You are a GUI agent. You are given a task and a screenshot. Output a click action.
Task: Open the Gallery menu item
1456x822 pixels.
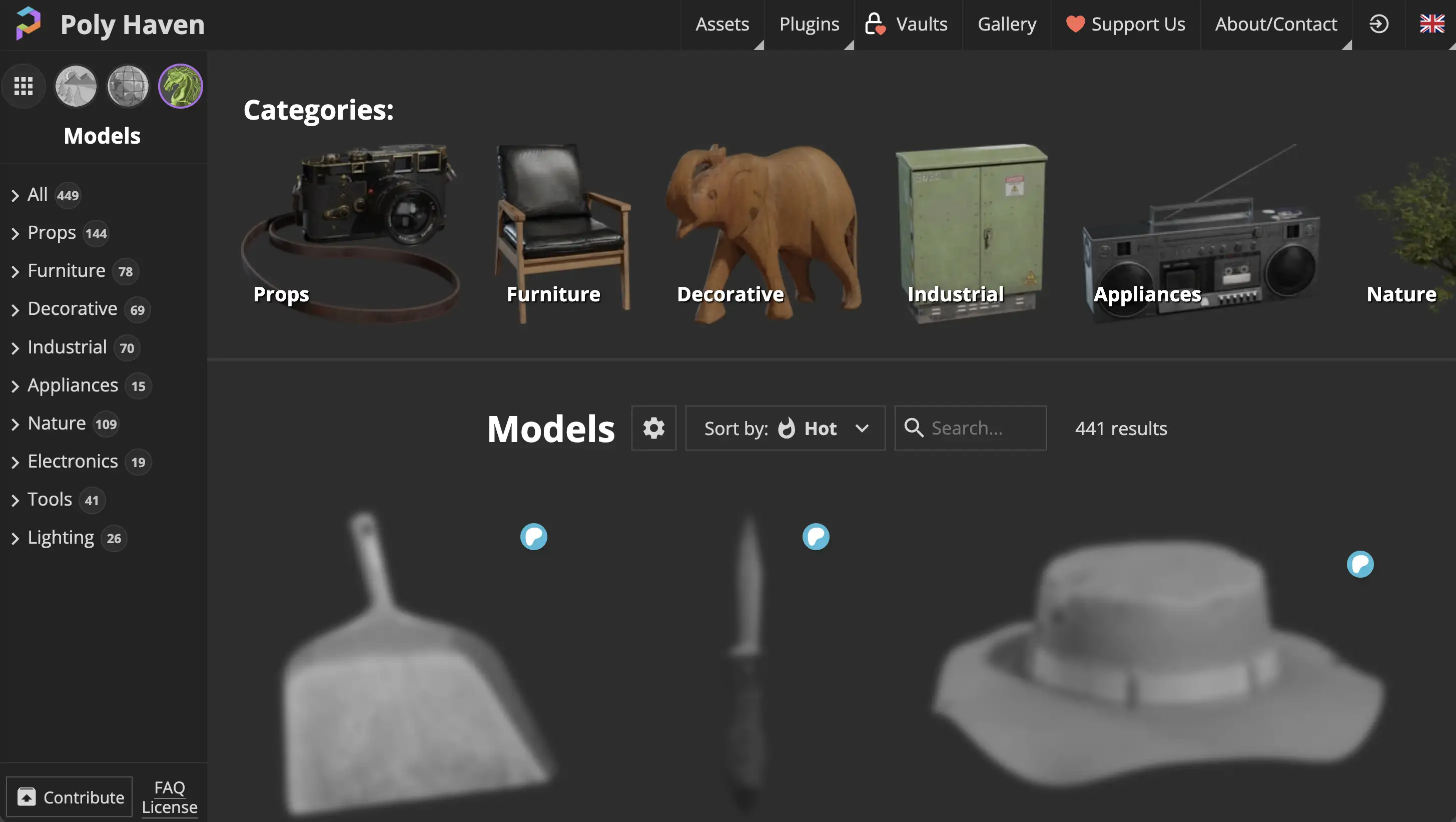click(1007, 25)
